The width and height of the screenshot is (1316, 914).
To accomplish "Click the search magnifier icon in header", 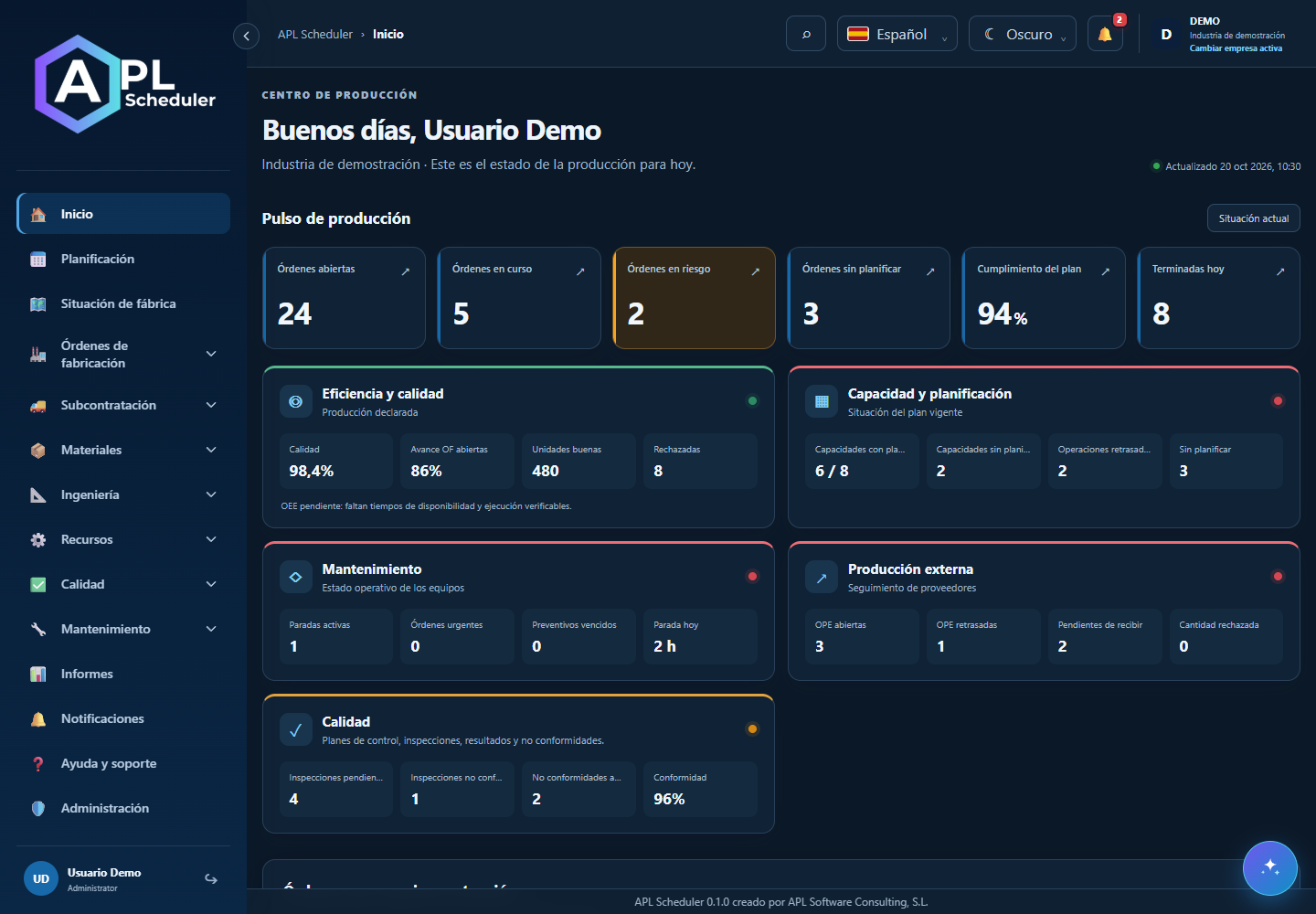I will pyautogui.click(x=806, y=34).
